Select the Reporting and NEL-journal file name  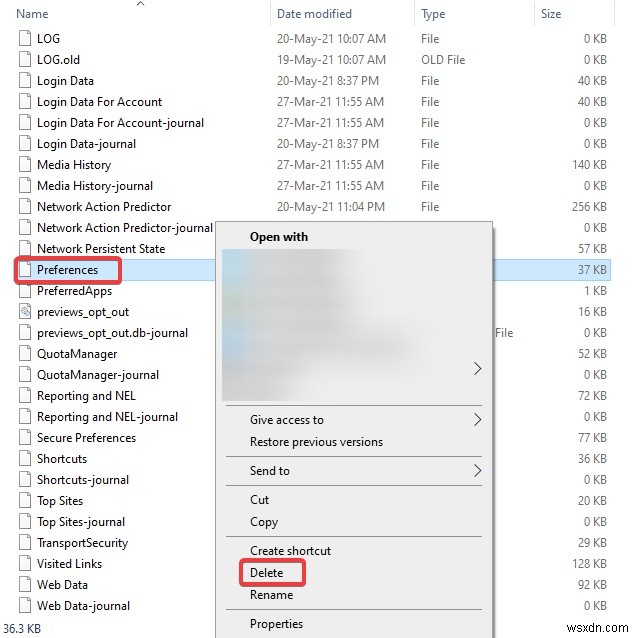pos(107,417)
